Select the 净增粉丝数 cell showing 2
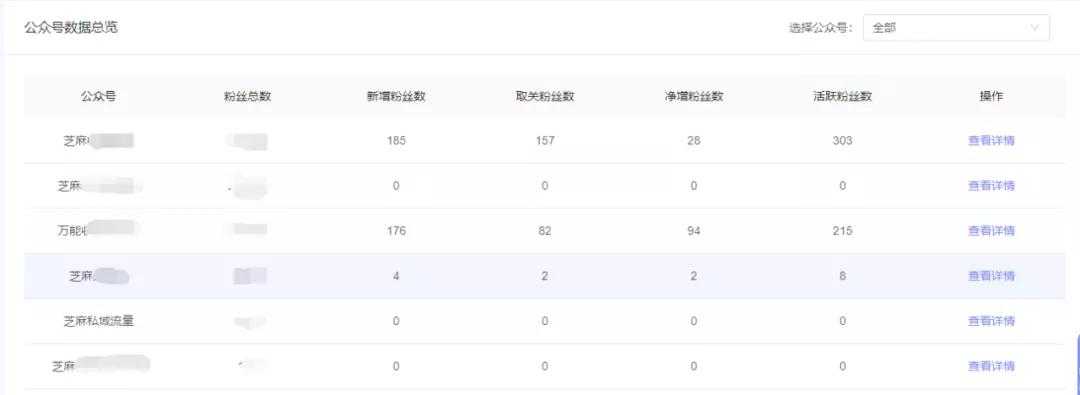The image size is (1080, 395). (694, 276)
